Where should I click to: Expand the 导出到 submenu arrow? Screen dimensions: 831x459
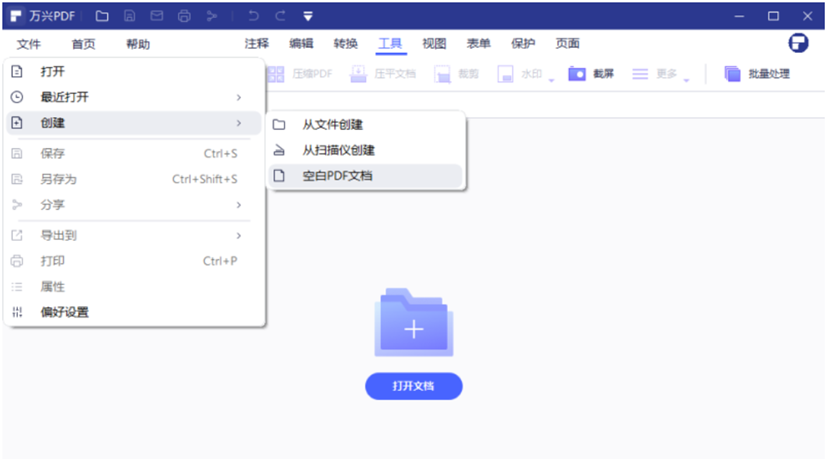coord(238,235)
